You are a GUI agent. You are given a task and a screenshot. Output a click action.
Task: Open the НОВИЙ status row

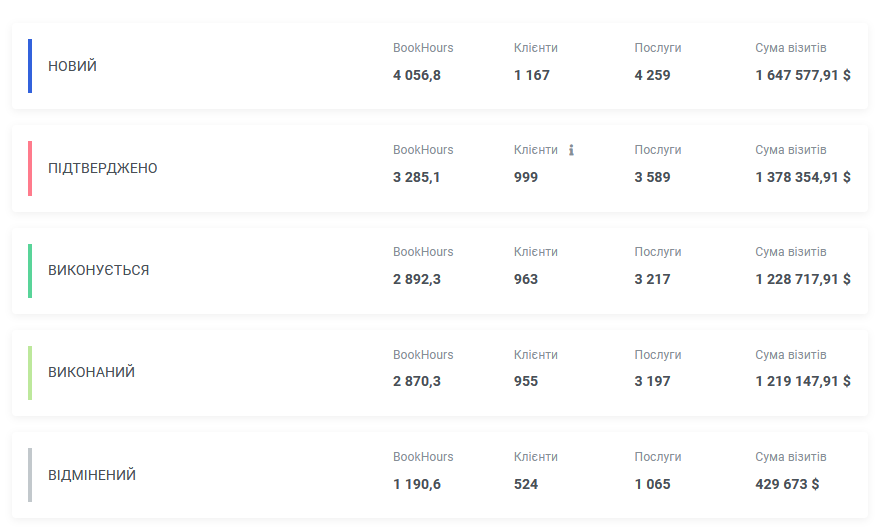[440, 66]
